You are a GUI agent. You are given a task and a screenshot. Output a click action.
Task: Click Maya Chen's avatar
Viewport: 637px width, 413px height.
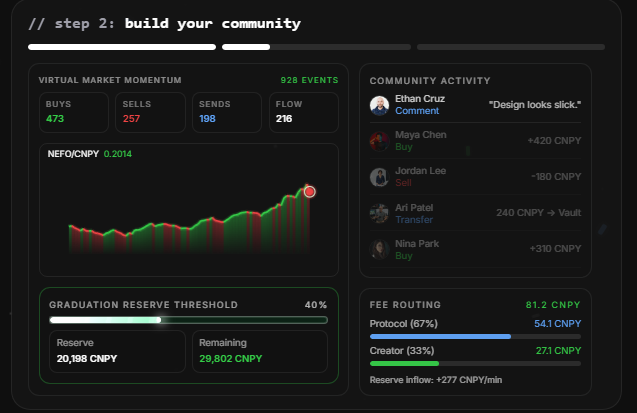point(379,141)
